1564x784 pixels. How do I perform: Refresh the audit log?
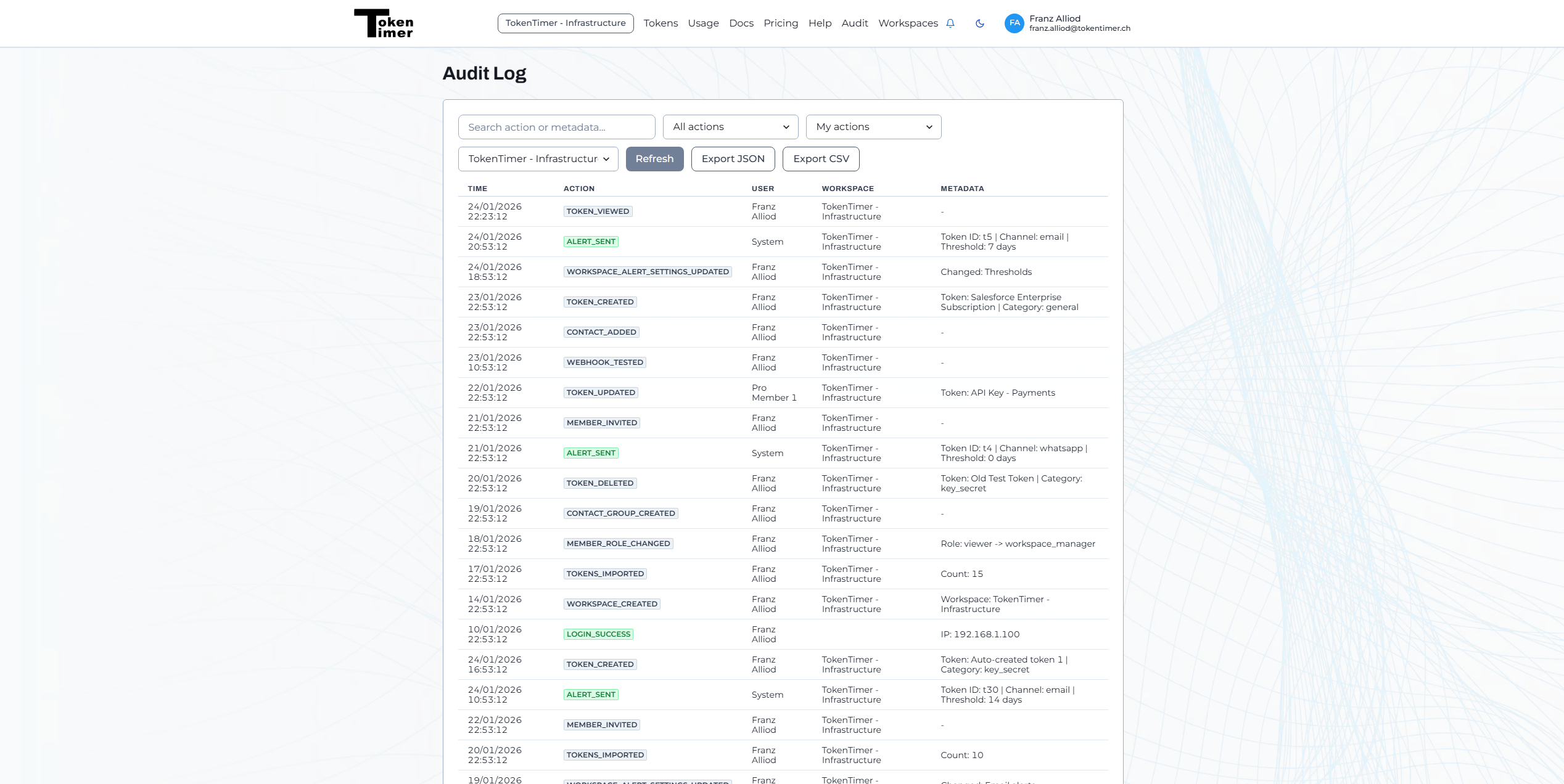[x=654, y=158]
